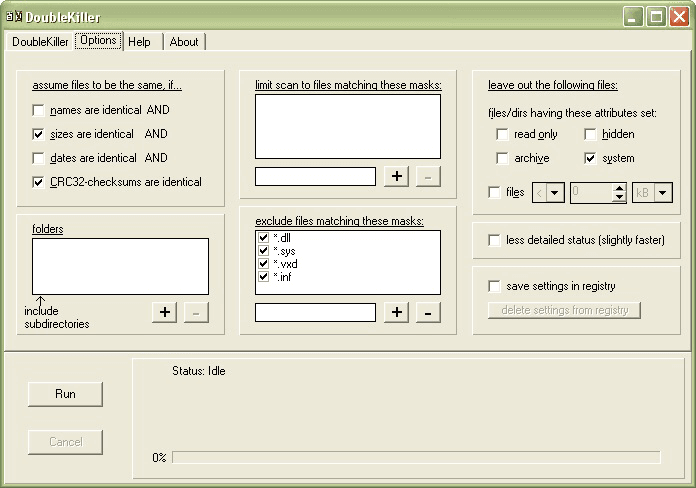Click the DoubleKiller title bar icon
696x488 pixels.
point(14,17)
